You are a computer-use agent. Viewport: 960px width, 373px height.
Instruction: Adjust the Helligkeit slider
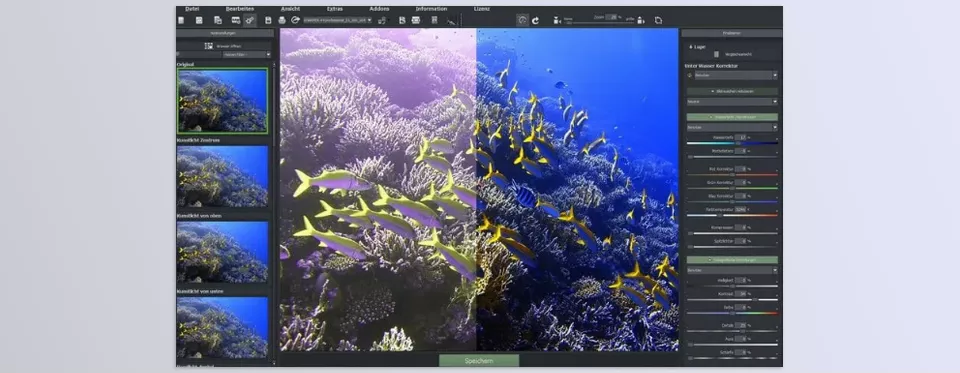pyautogui.click(x=732, y=286)
